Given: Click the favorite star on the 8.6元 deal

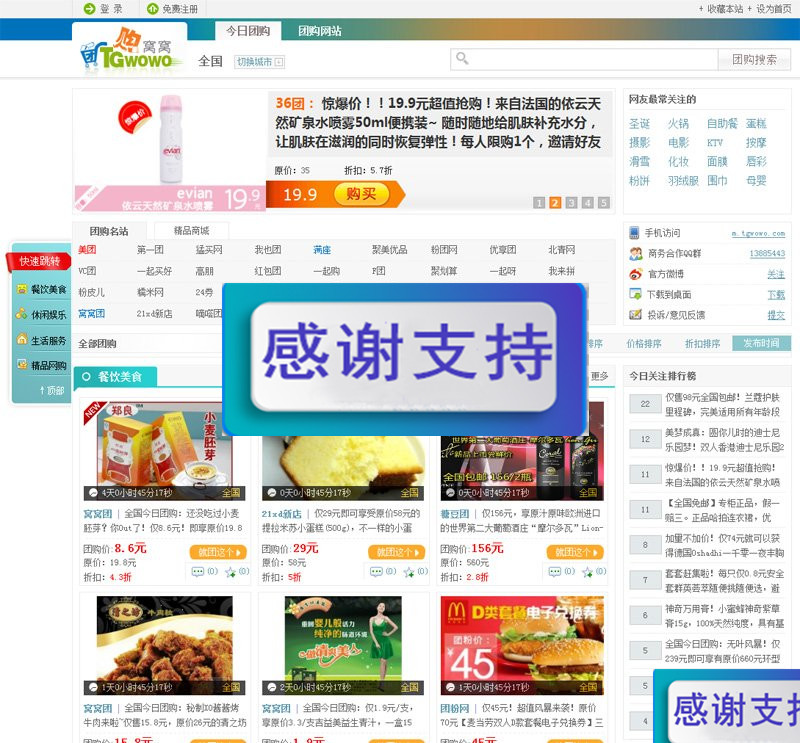Looking at the screenshot, I should tap(231, 572).
